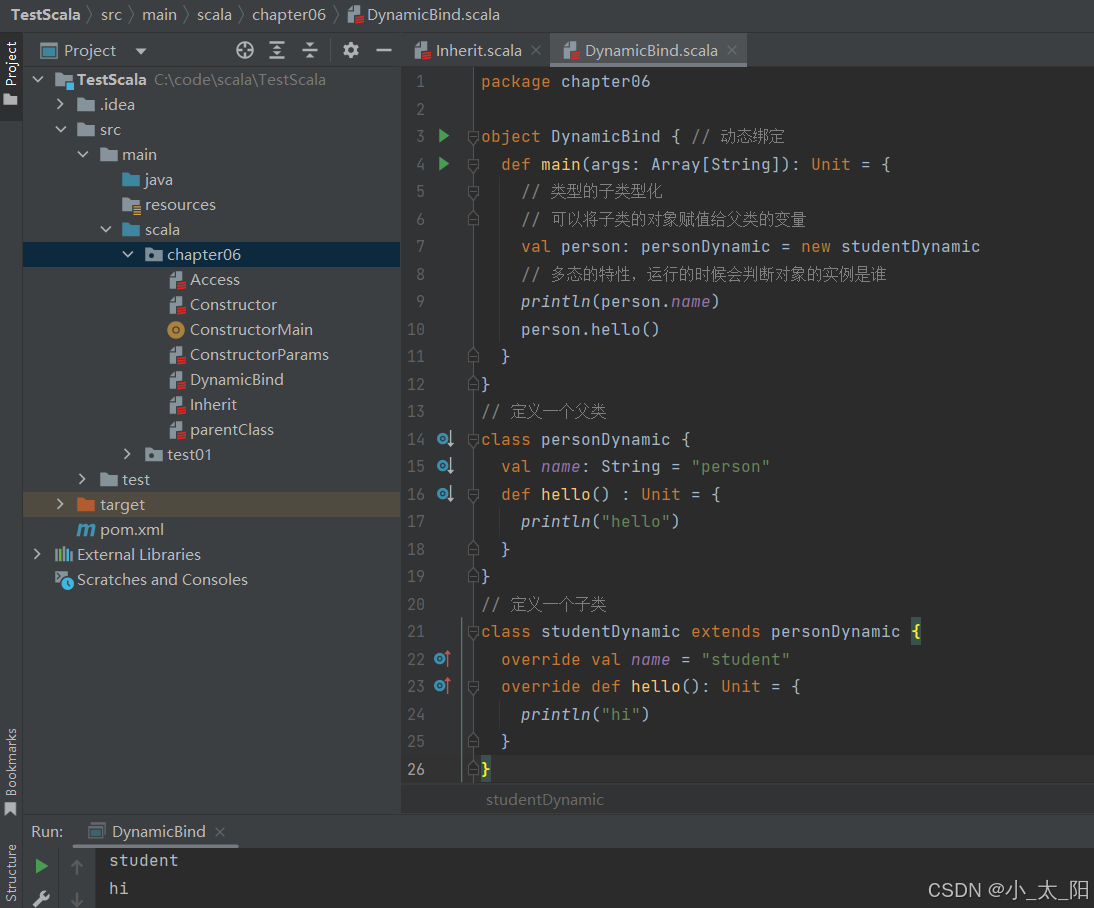Click chapter06 breadcrumb in navigation bar
Image resolution: width=1094 pixels, height=908 pixels.
(x=289, y=15)
